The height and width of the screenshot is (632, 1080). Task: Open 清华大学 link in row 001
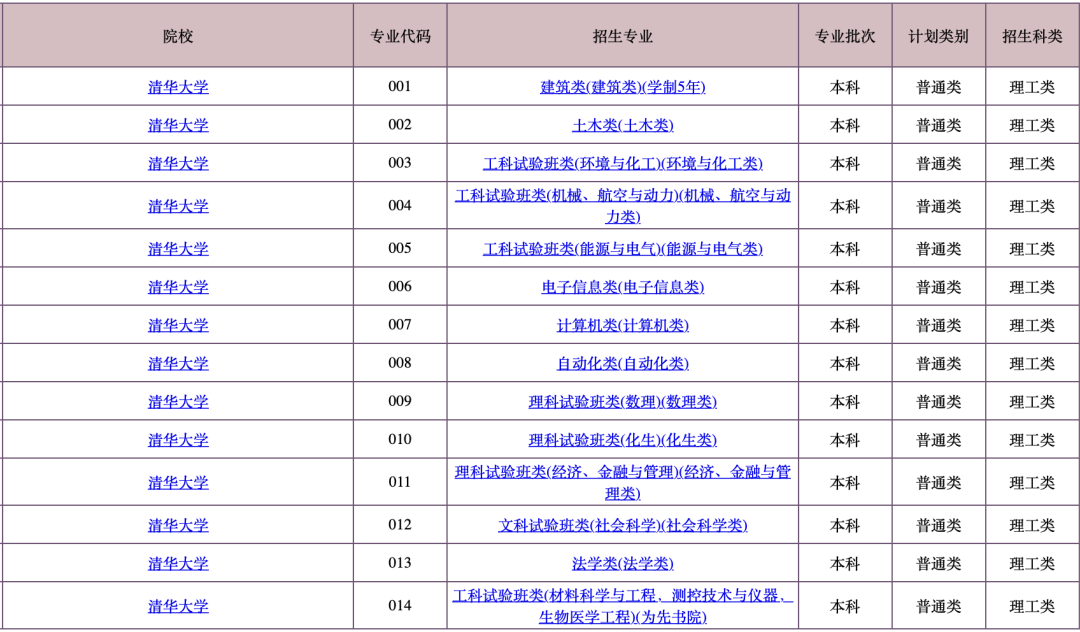coord(178,87)
